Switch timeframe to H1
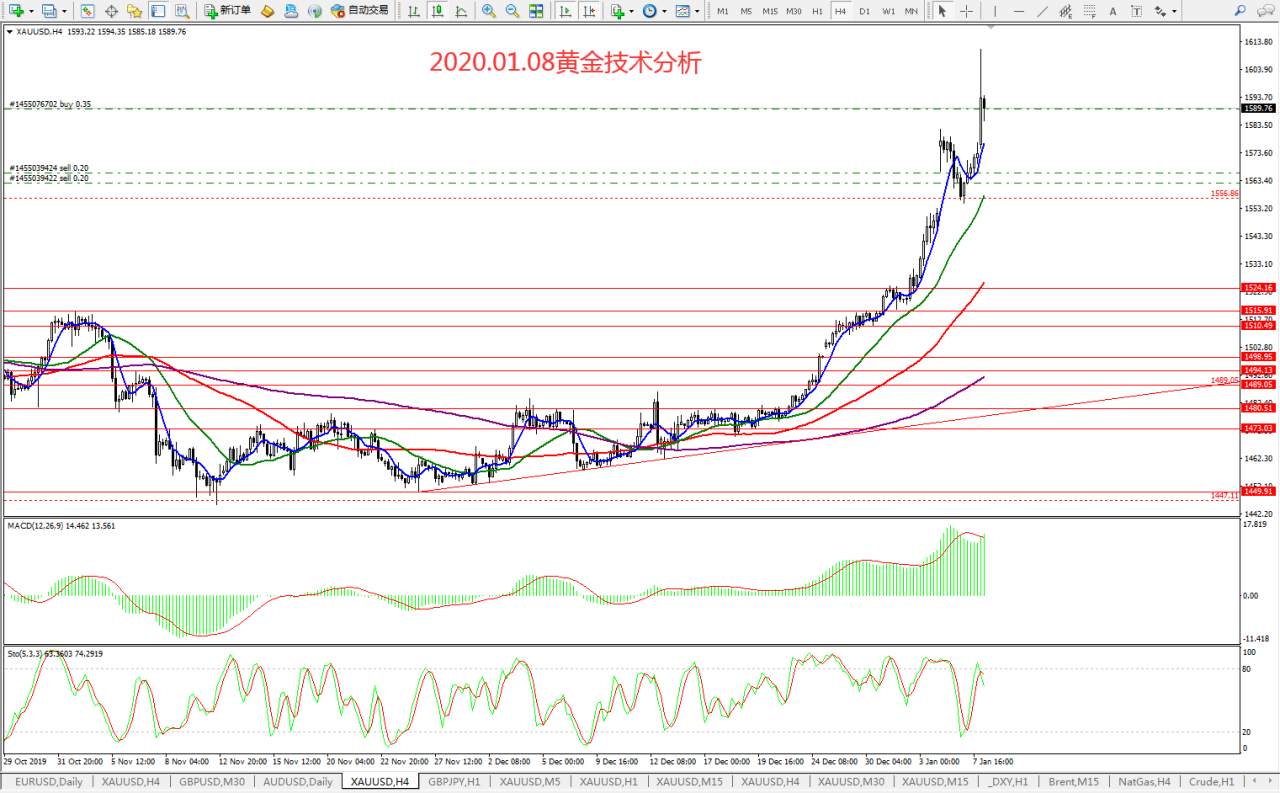 click(x=817, y=10)
